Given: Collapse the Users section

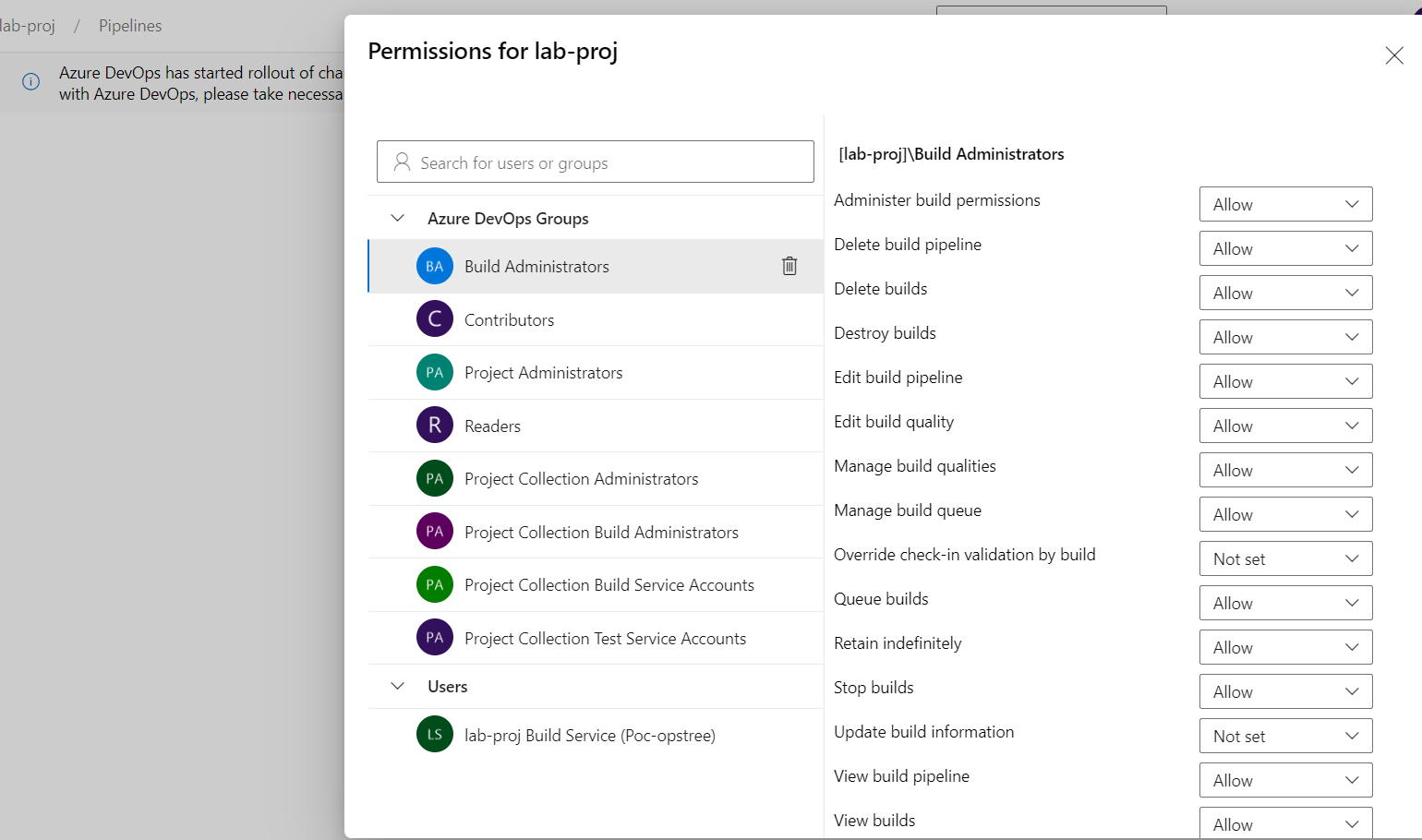Looking at the screenshot, I should pyautogui.click(x=398, y=686).
